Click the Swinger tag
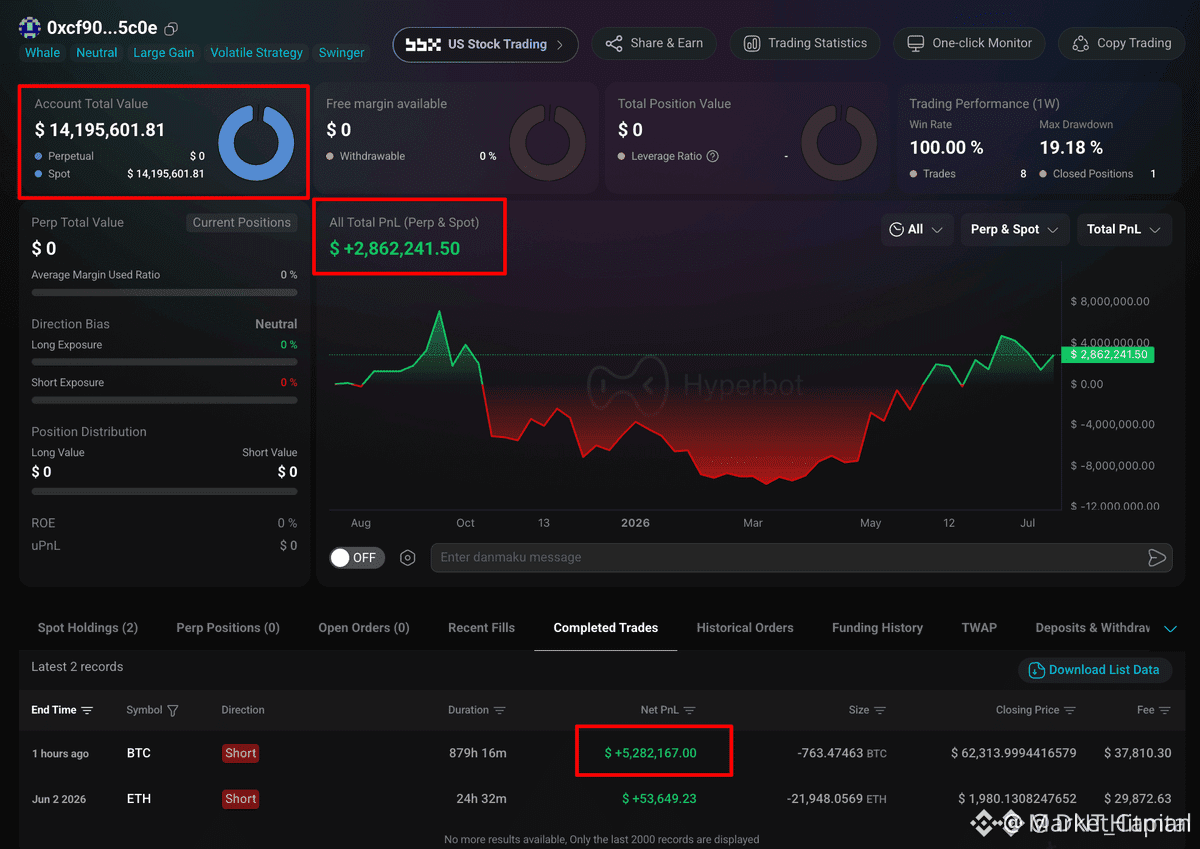 [342, 53]
